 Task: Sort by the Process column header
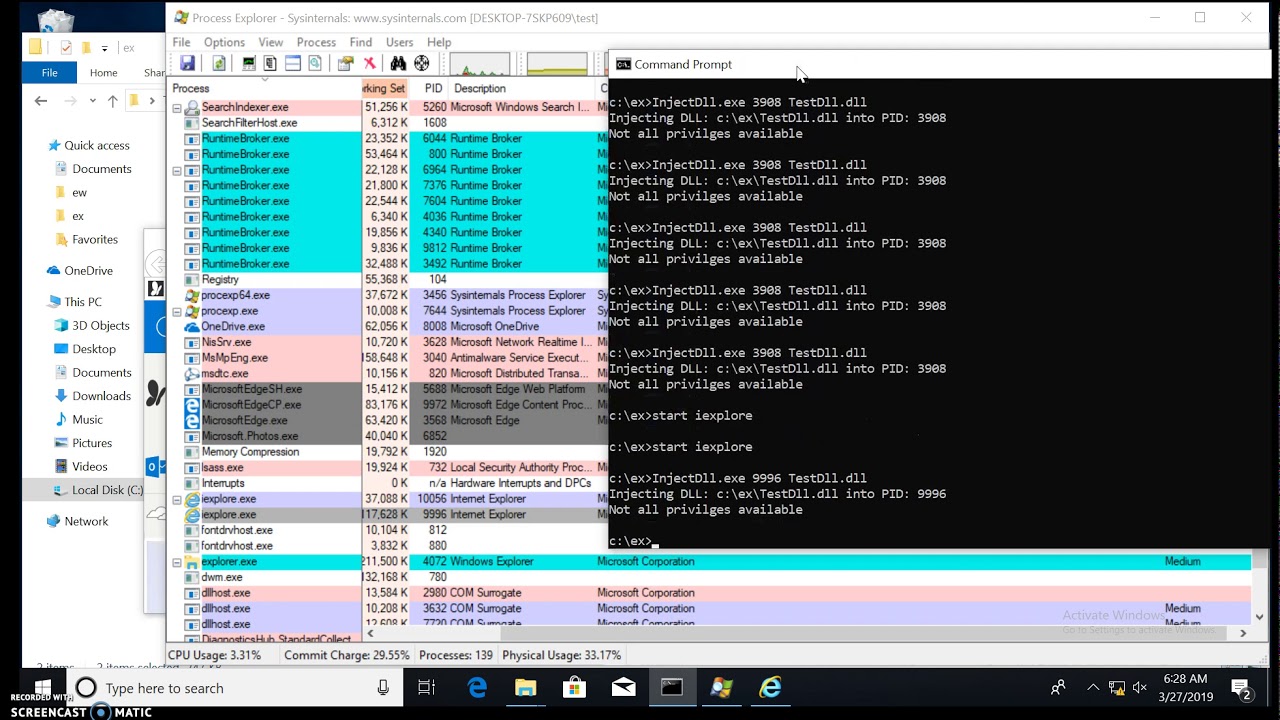click(x=264, y=88)
